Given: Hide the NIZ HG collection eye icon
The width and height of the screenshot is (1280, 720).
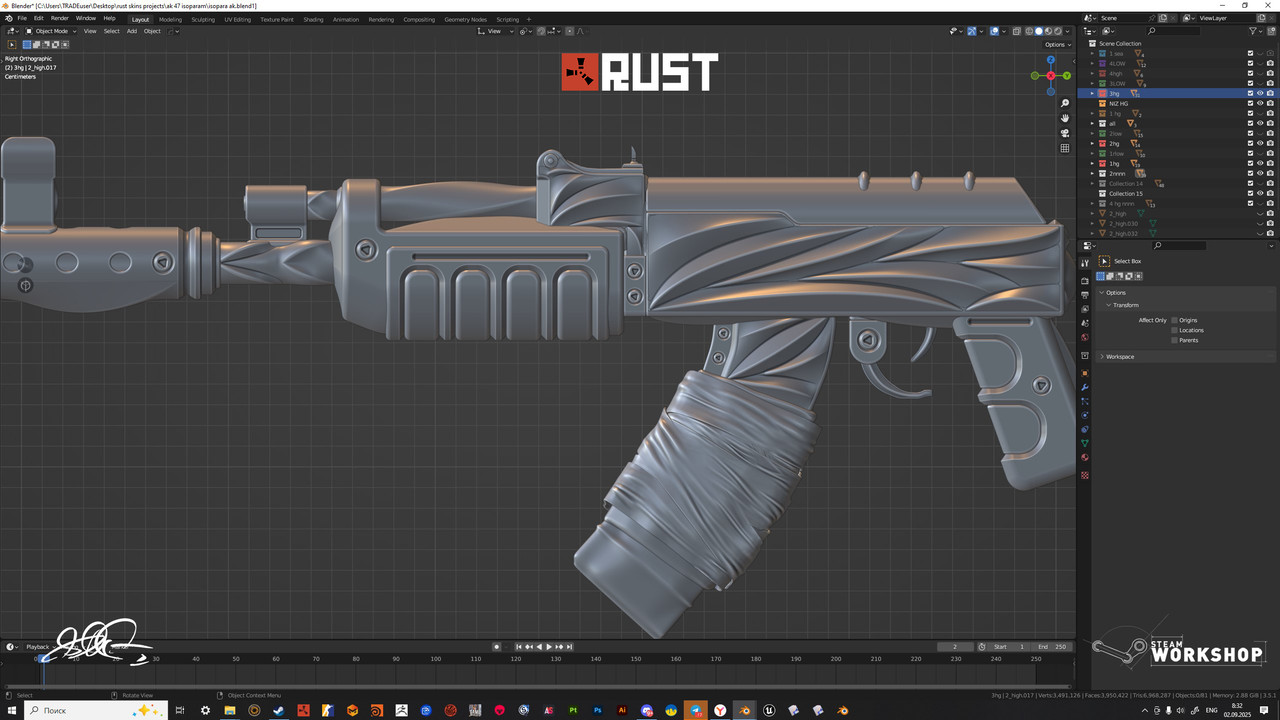Looking at the screenshot, I should (1260, 103).
